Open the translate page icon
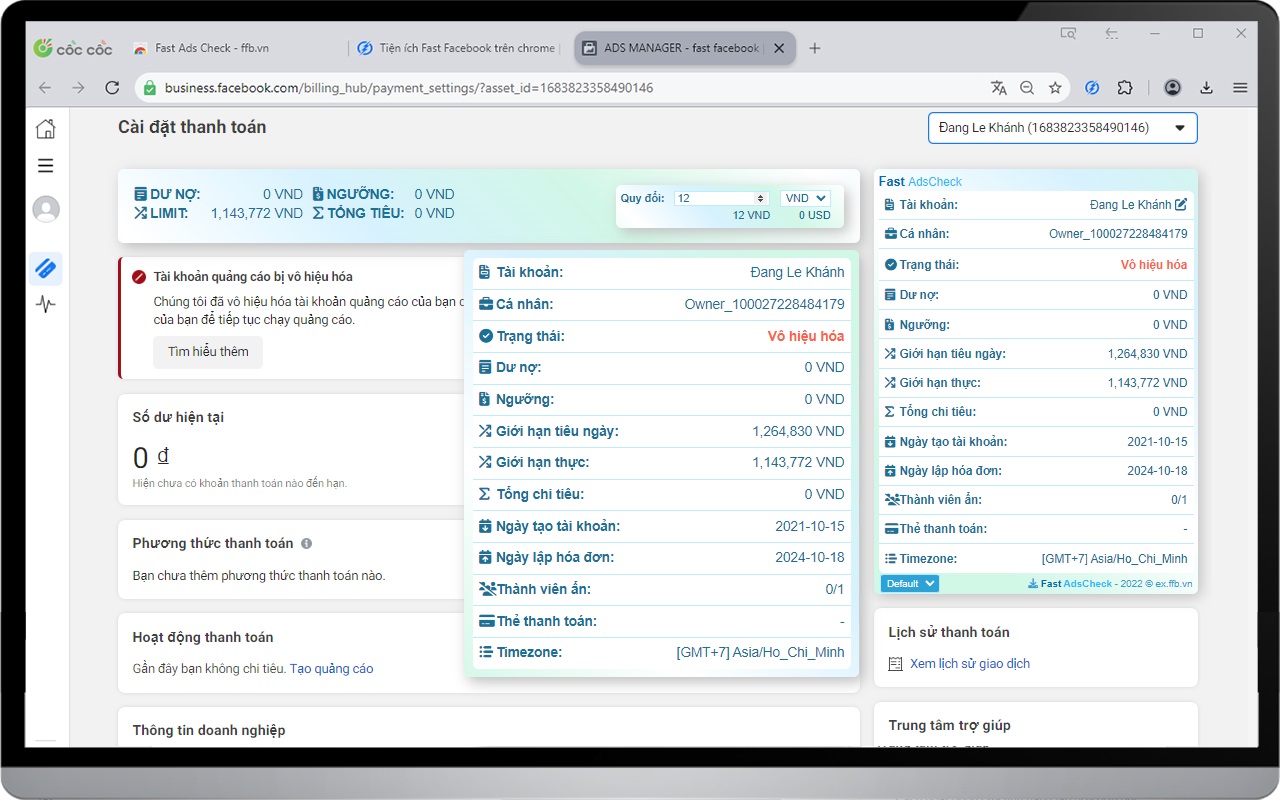The width and height of the screenshot is (1280, 800). click(x=998, y=88)
